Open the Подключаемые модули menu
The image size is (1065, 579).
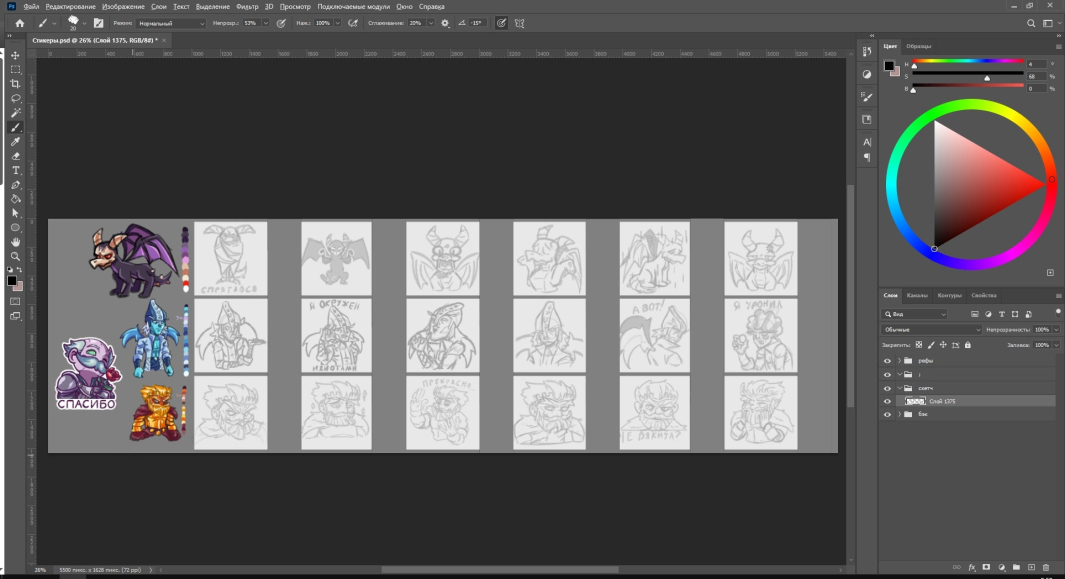click(354, 6)
